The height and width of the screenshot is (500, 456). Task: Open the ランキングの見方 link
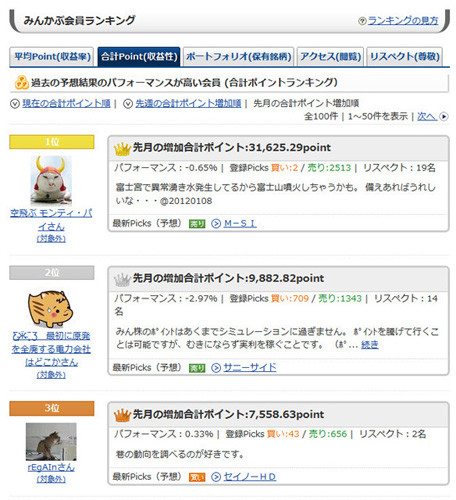point(403,21)
